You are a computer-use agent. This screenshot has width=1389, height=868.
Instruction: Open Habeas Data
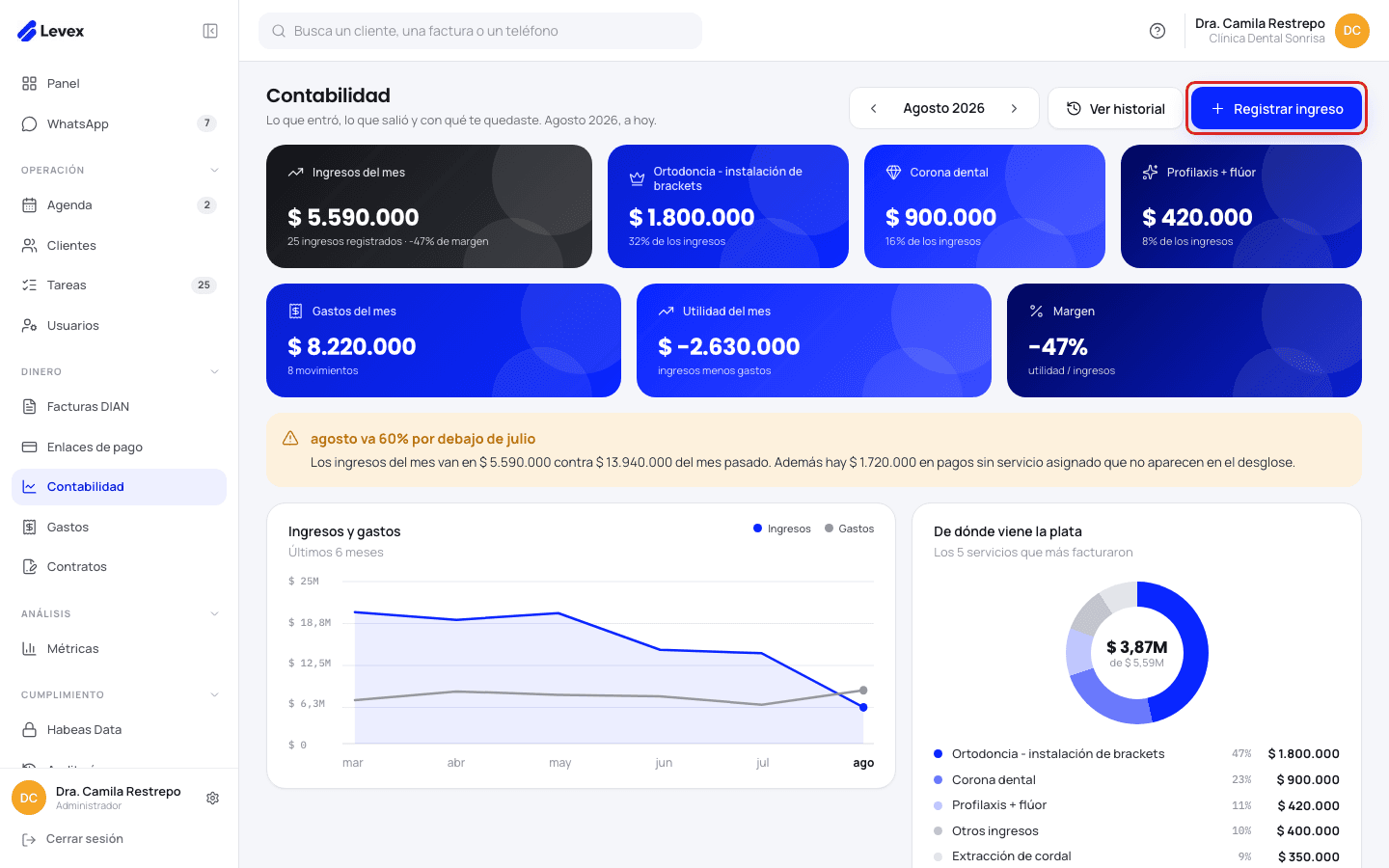click(x=119, y=730)
